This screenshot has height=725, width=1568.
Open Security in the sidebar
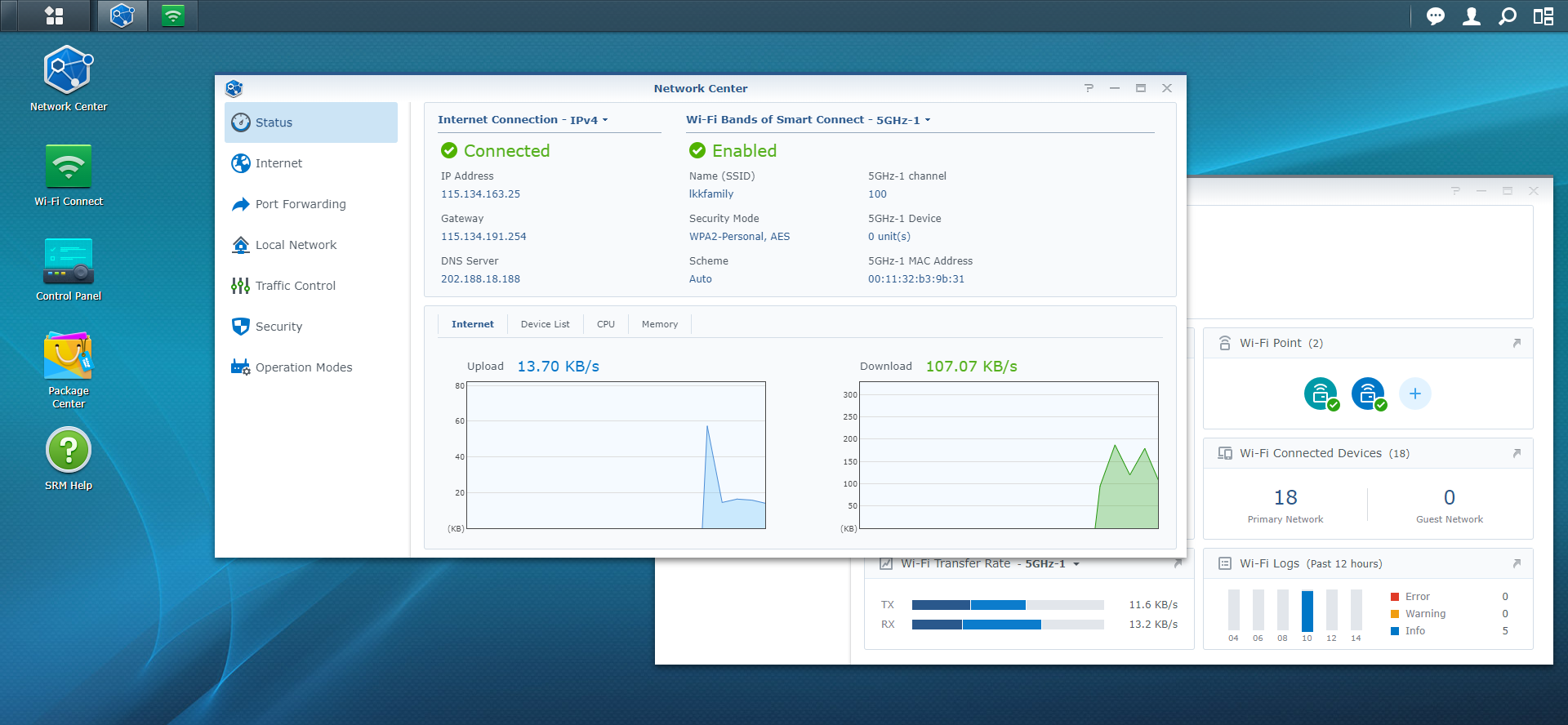[x=311, y=327]
